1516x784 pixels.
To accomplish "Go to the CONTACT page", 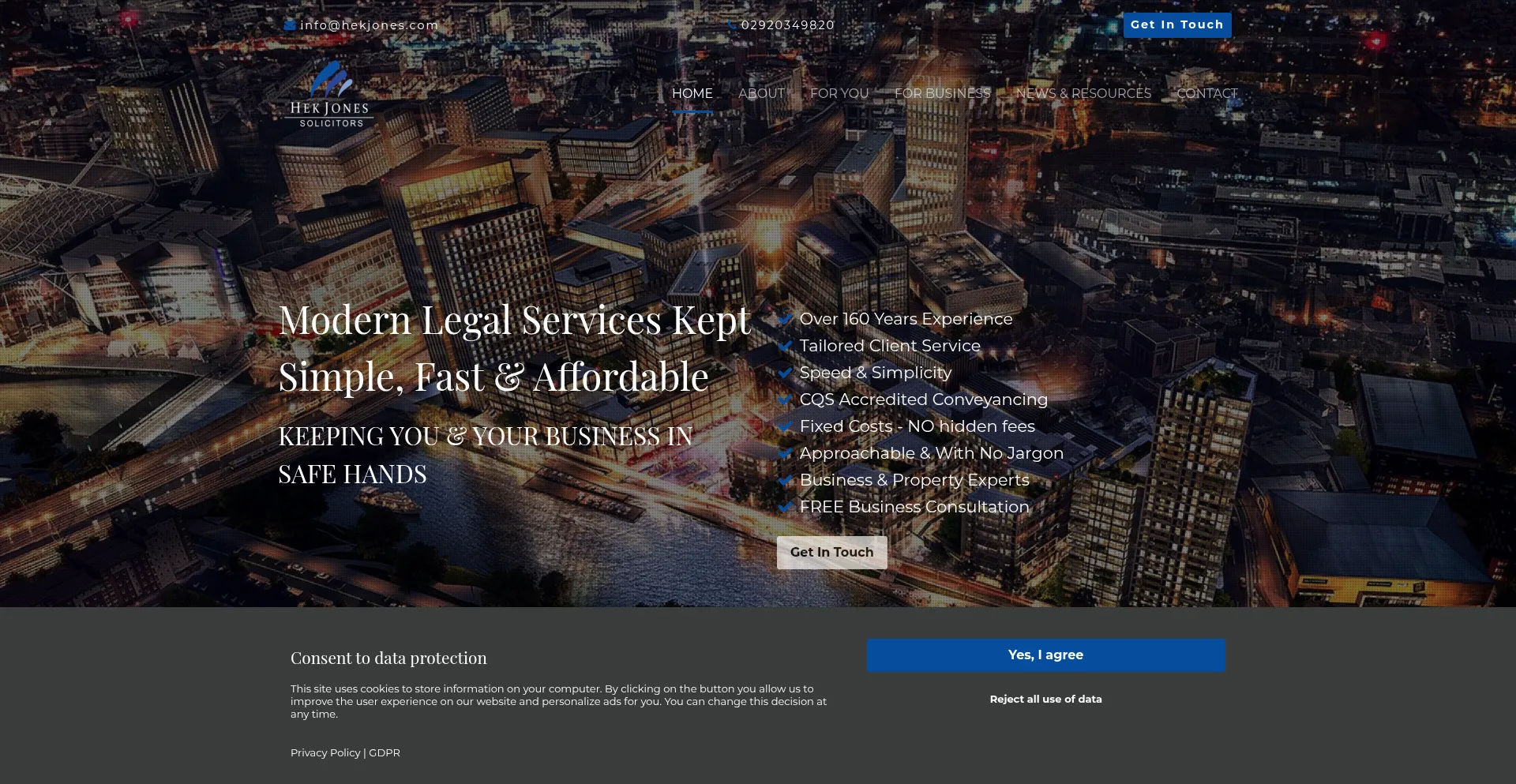I will tap(1206, 93).
